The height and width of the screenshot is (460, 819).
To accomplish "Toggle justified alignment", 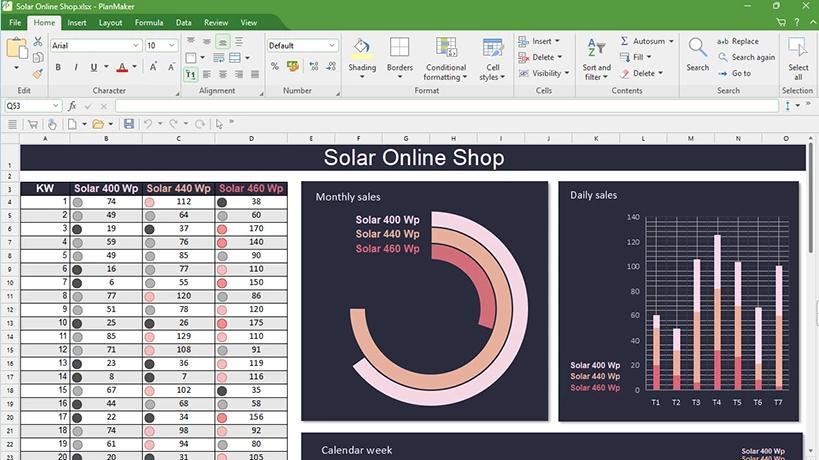I will pyautogui.click(x=255, y=75).
